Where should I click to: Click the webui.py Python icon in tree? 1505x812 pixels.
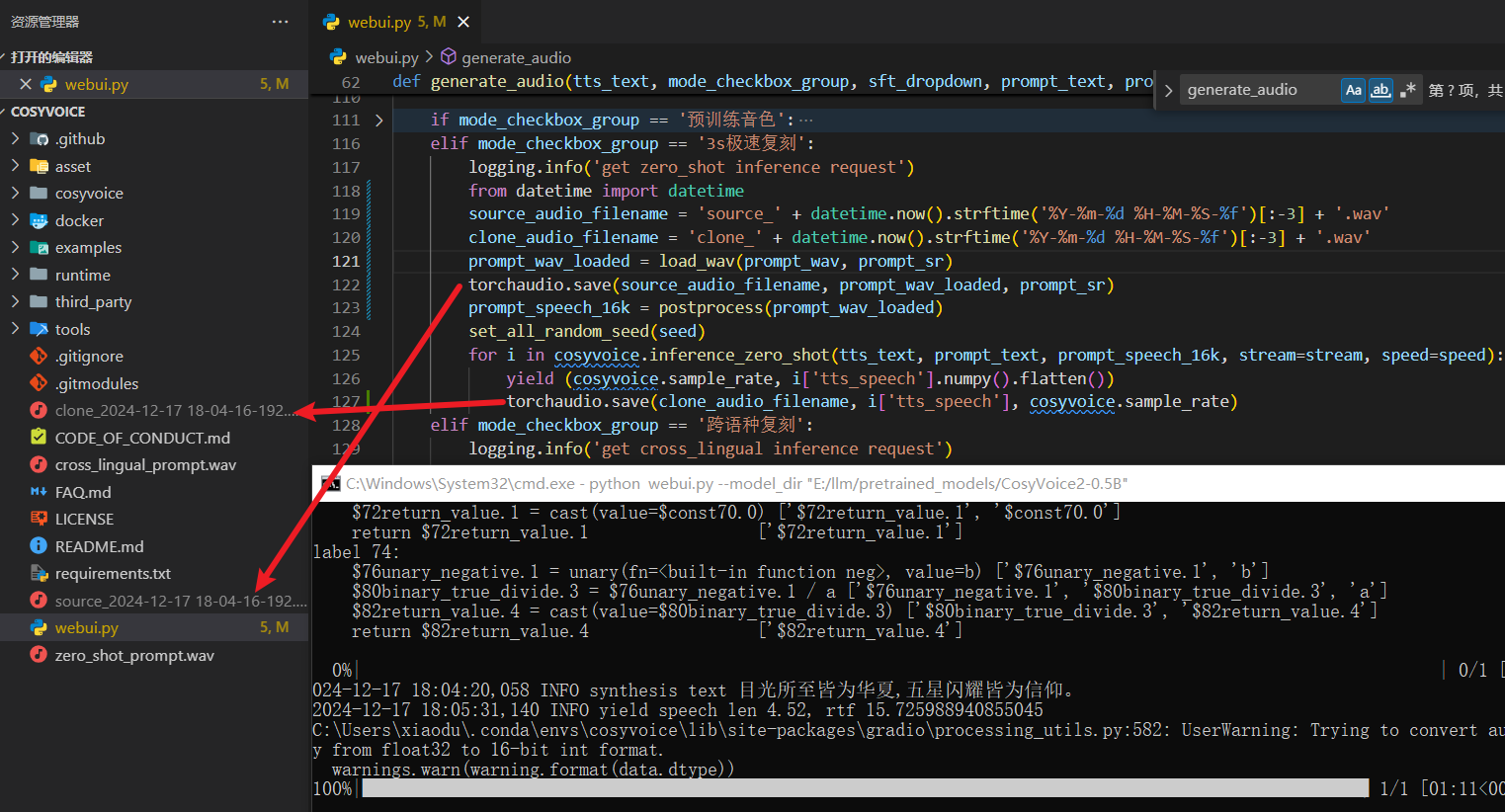pyautogui.click(x=39, y=627)
